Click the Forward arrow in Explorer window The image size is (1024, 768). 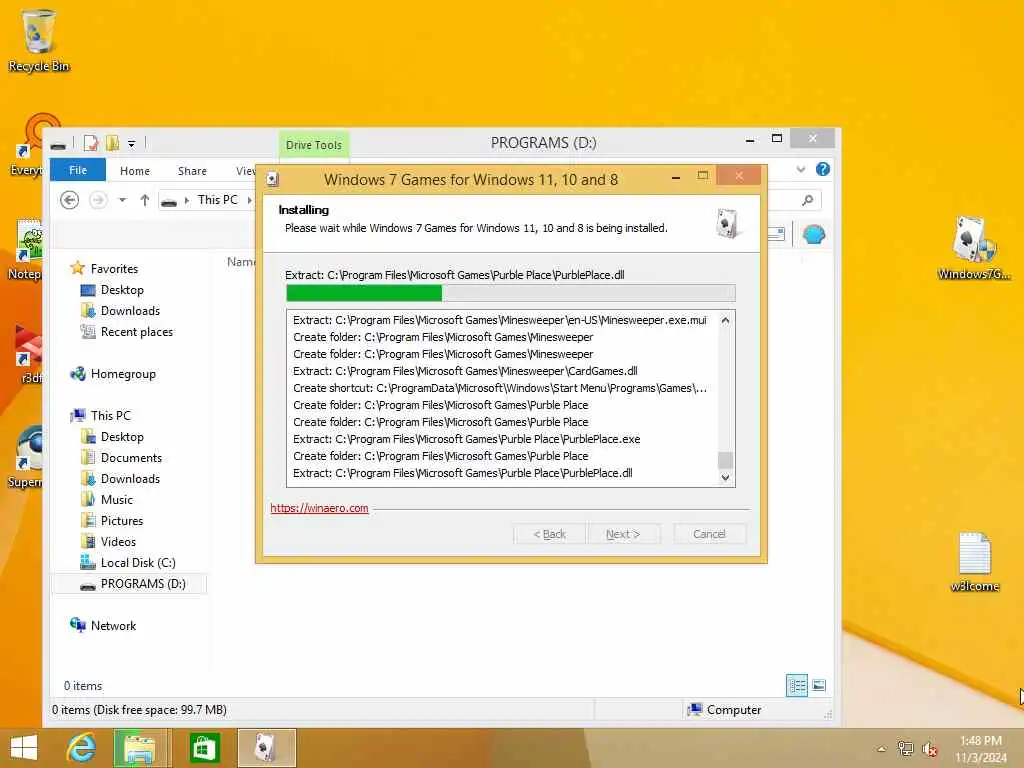98,200
